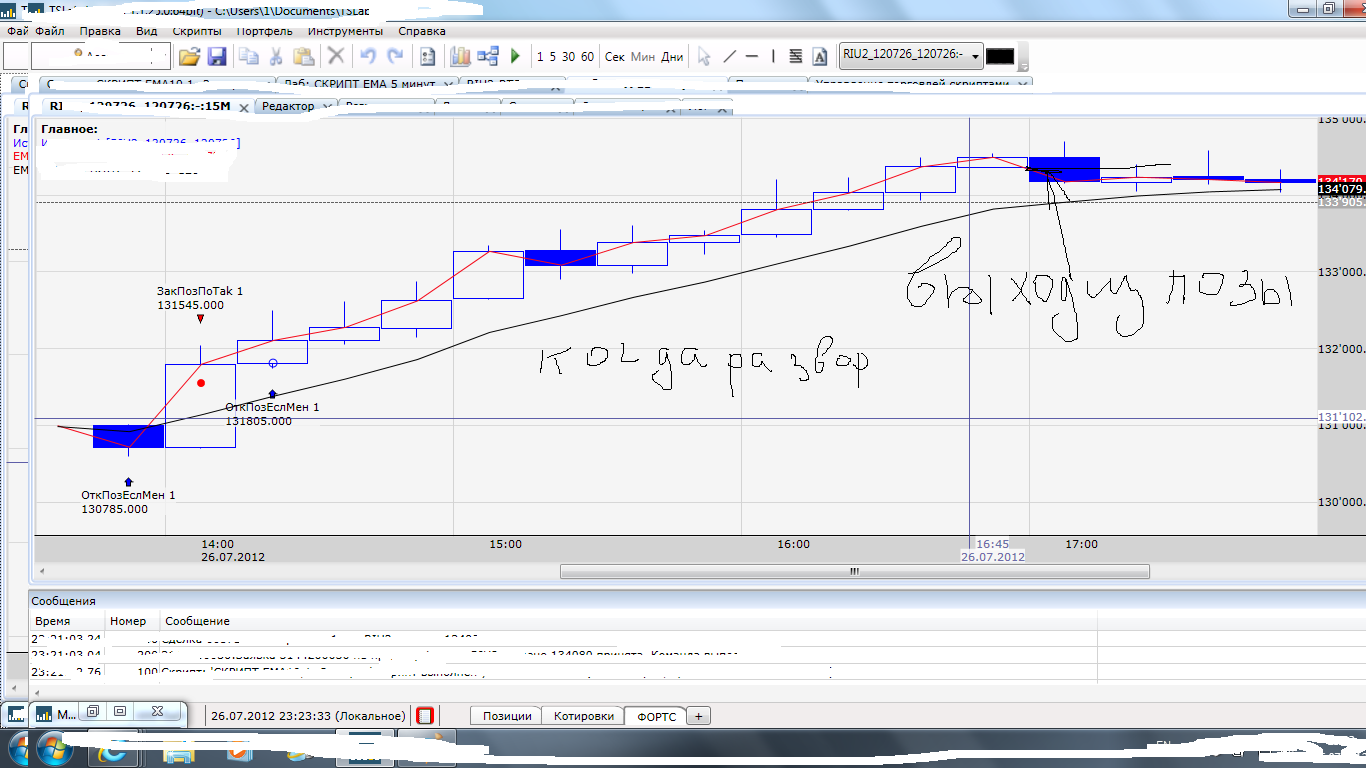The height and width of the screenshot is (768, 1366).
Task: Click the Undo arrow icon
Action: [x=367, y=57]
